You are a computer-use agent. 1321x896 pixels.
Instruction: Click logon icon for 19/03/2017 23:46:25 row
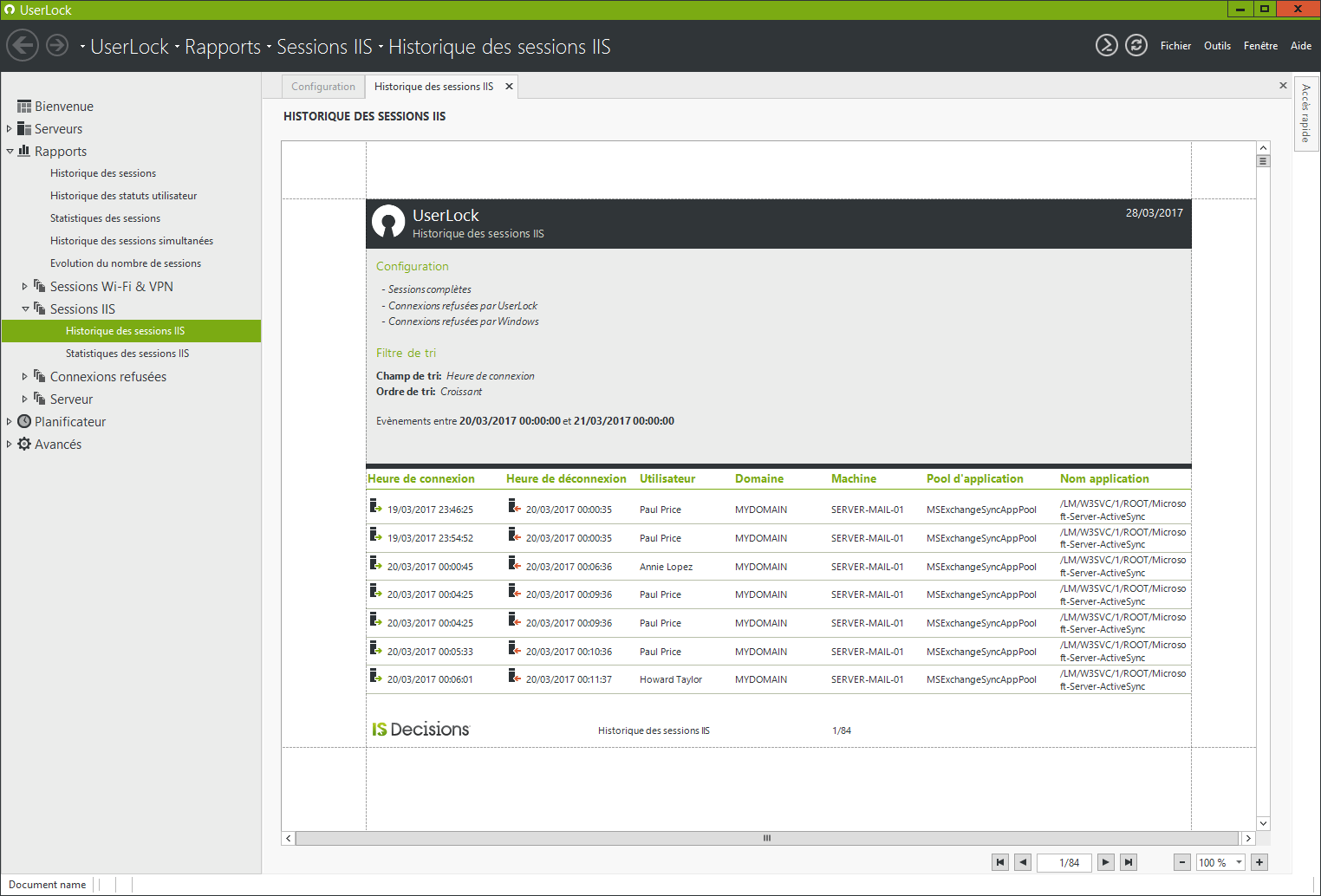[x=375, y=506]
